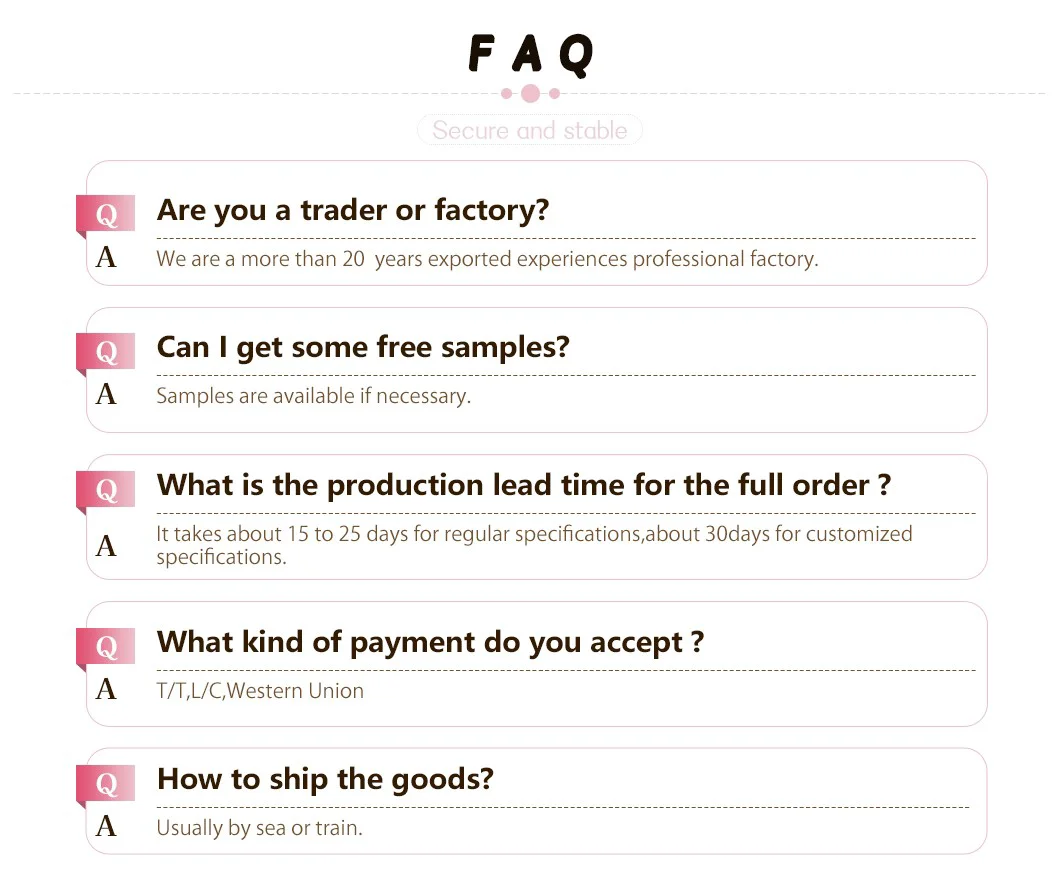
Task: Click the pink Q icon beside production lead time
Action: click(x=105, y=490)
